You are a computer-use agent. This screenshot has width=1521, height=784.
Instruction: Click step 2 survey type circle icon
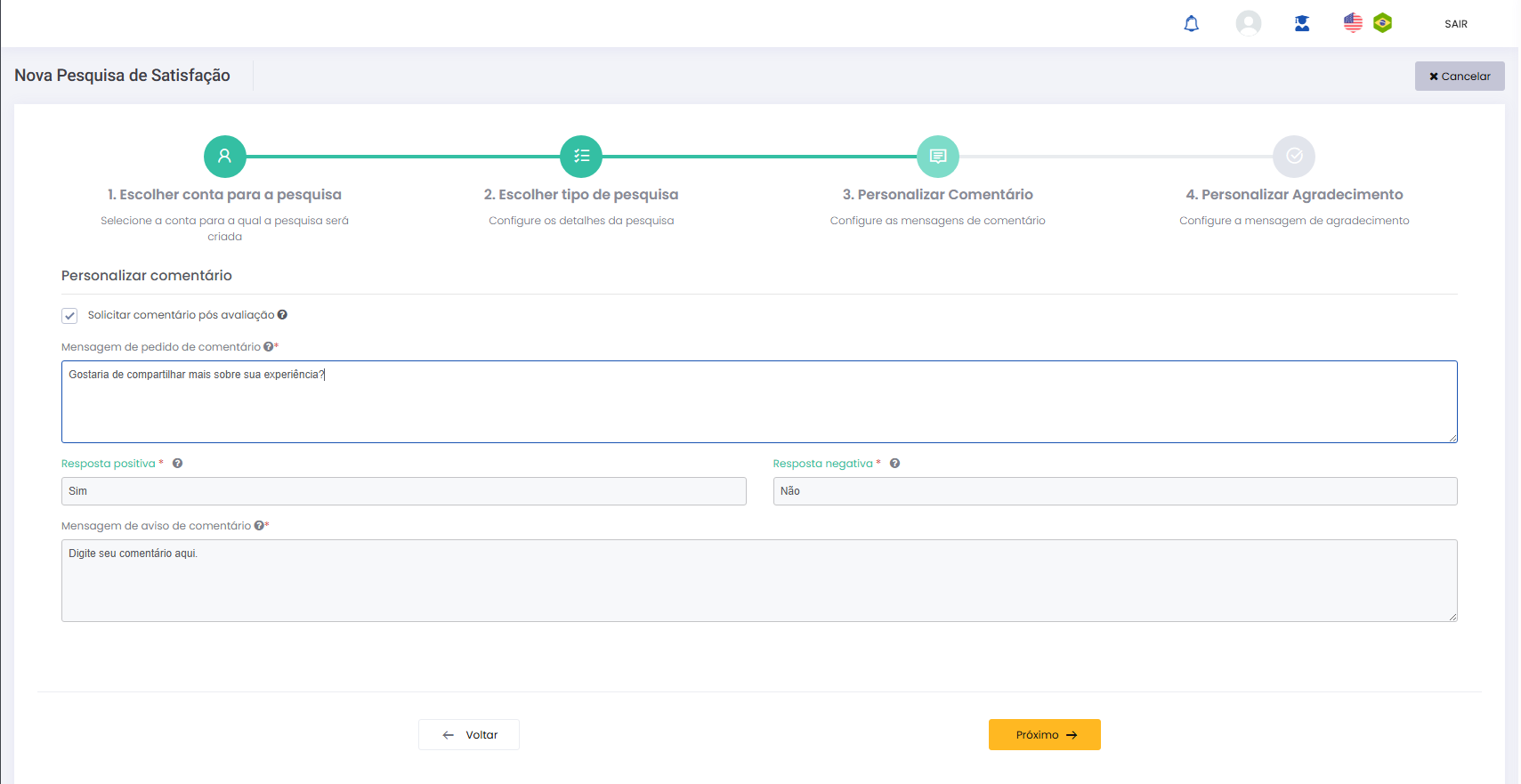pos(581,157)
